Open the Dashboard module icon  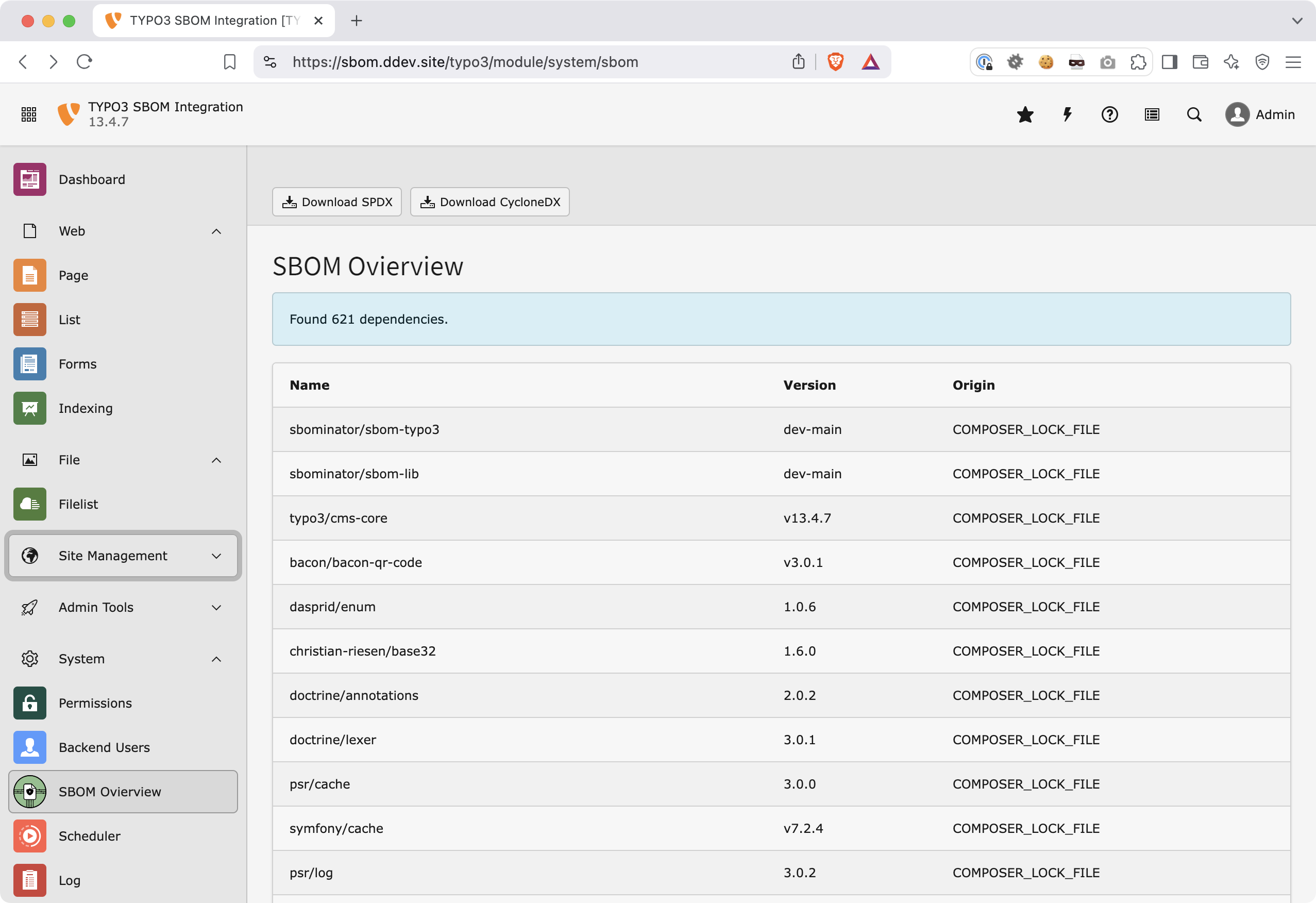pyautogui.click(x=29, y=179)
